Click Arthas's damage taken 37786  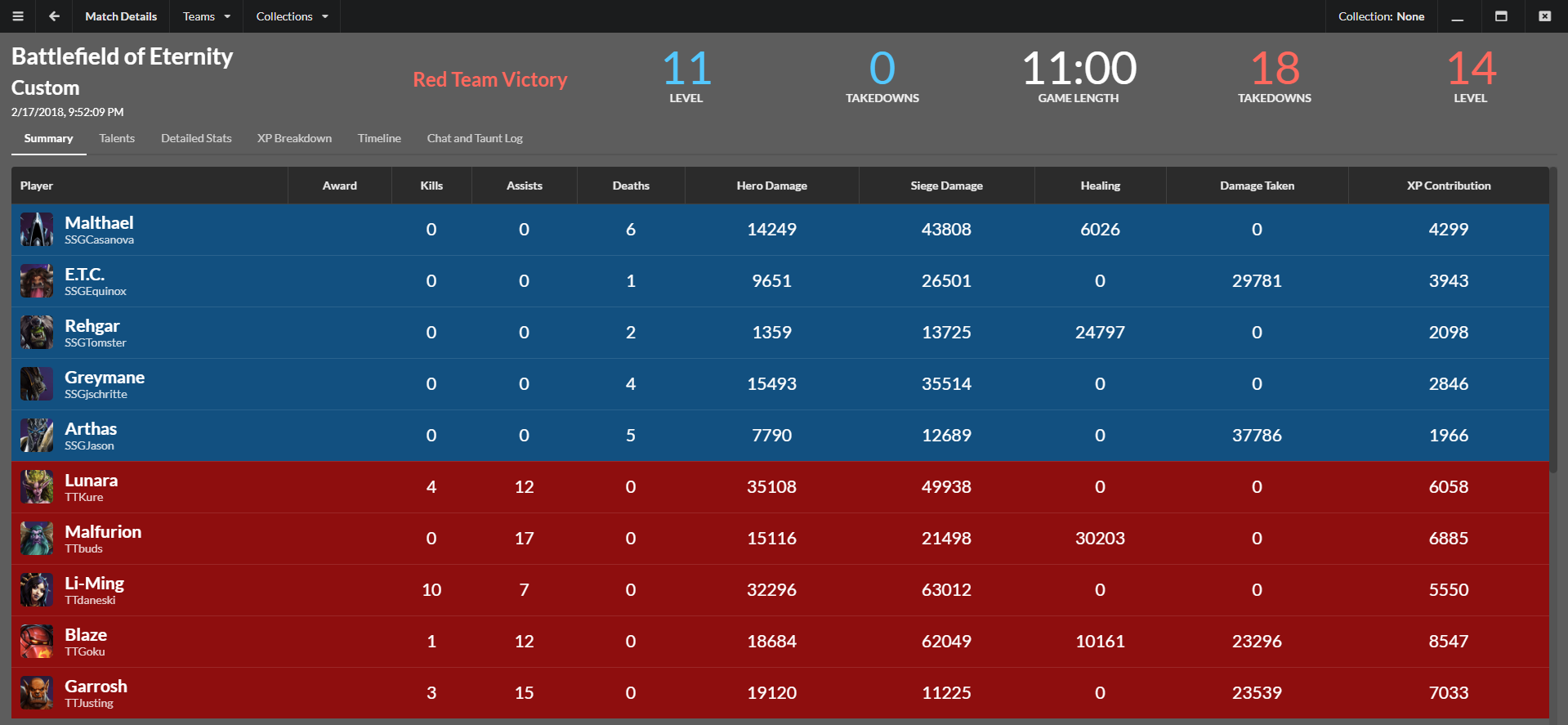tap(1258, 436)
